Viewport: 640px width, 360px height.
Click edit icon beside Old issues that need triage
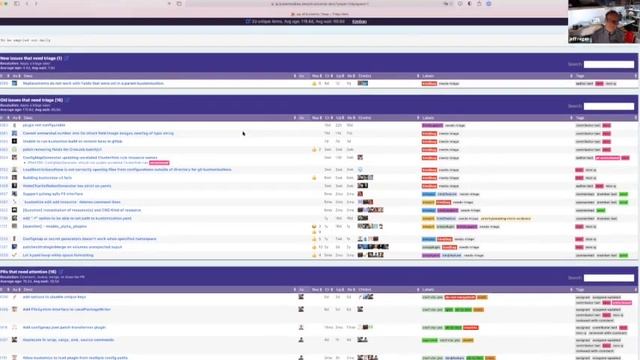click(x=68, y=100)
